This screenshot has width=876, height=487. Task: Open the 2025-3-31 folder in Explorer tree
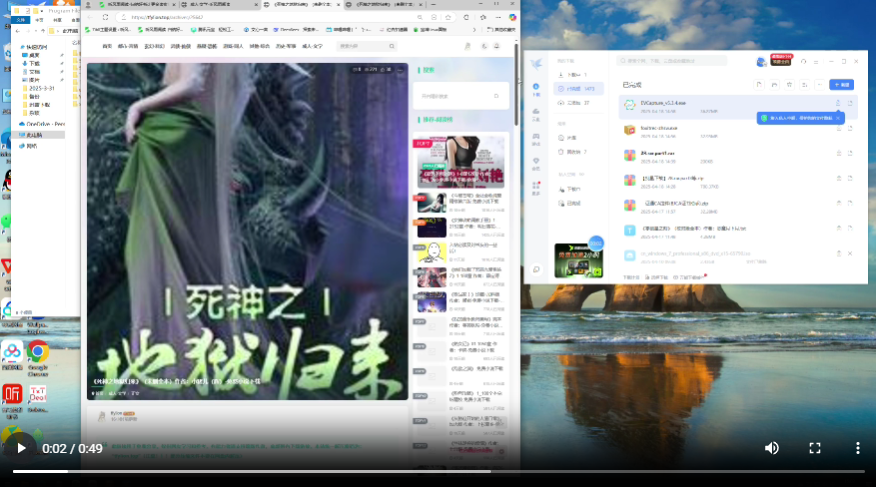42,88
